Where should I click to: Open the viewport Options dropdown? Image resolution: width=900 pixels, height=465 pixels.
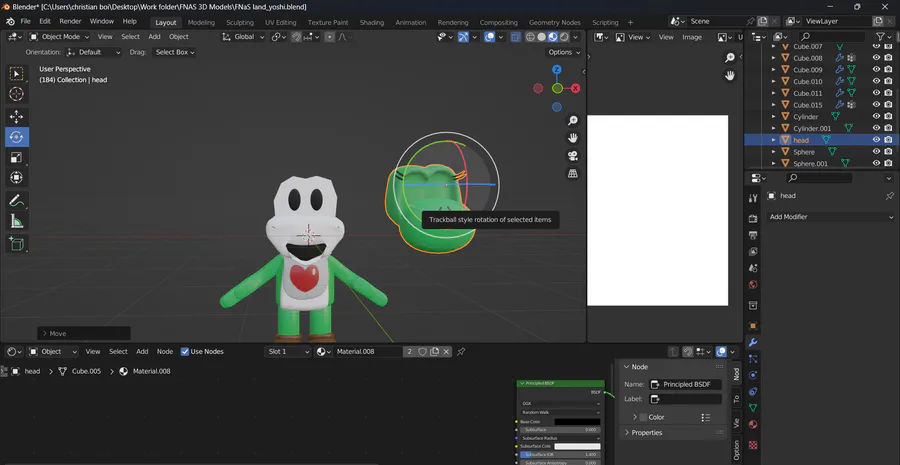point(564,52)
